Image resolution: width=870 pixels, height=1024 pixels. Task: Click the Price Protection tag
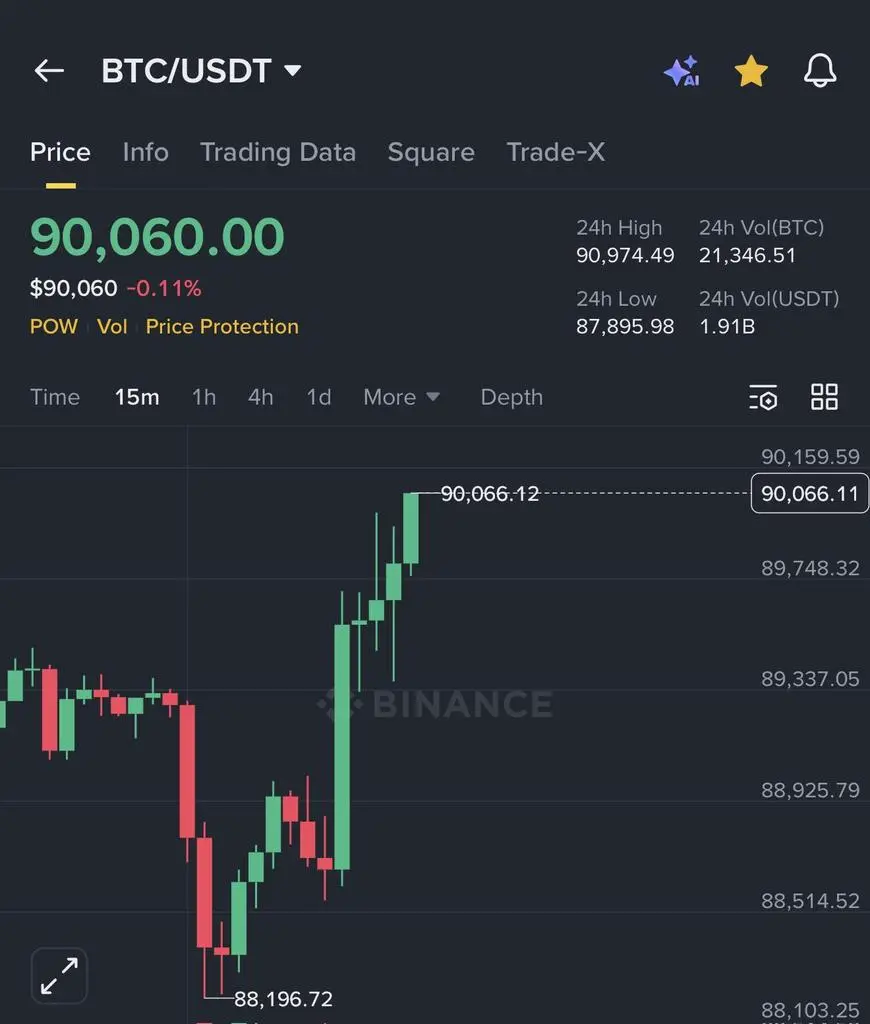pos(222,327)
